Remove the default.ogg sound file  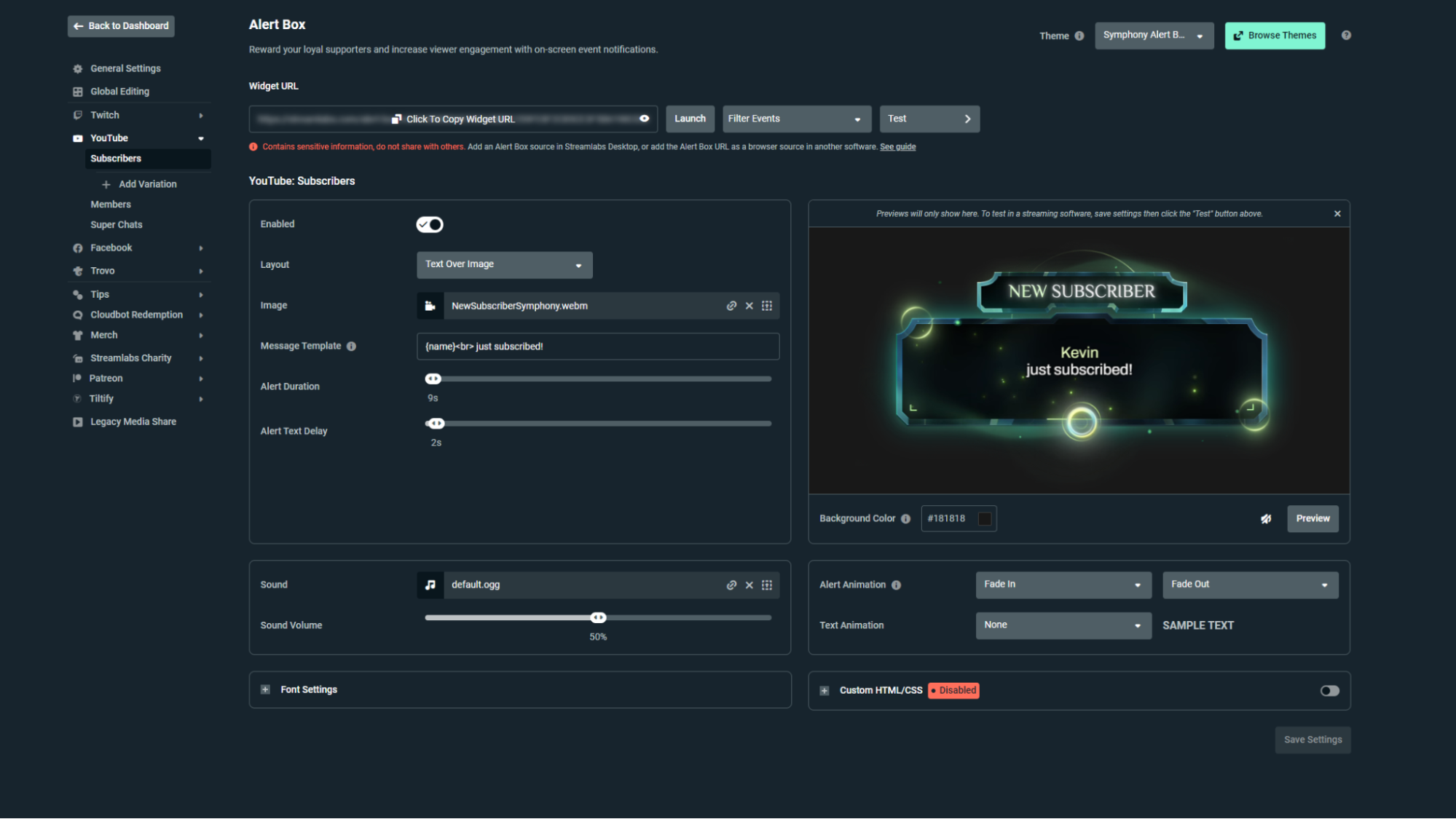coord(749,585)
